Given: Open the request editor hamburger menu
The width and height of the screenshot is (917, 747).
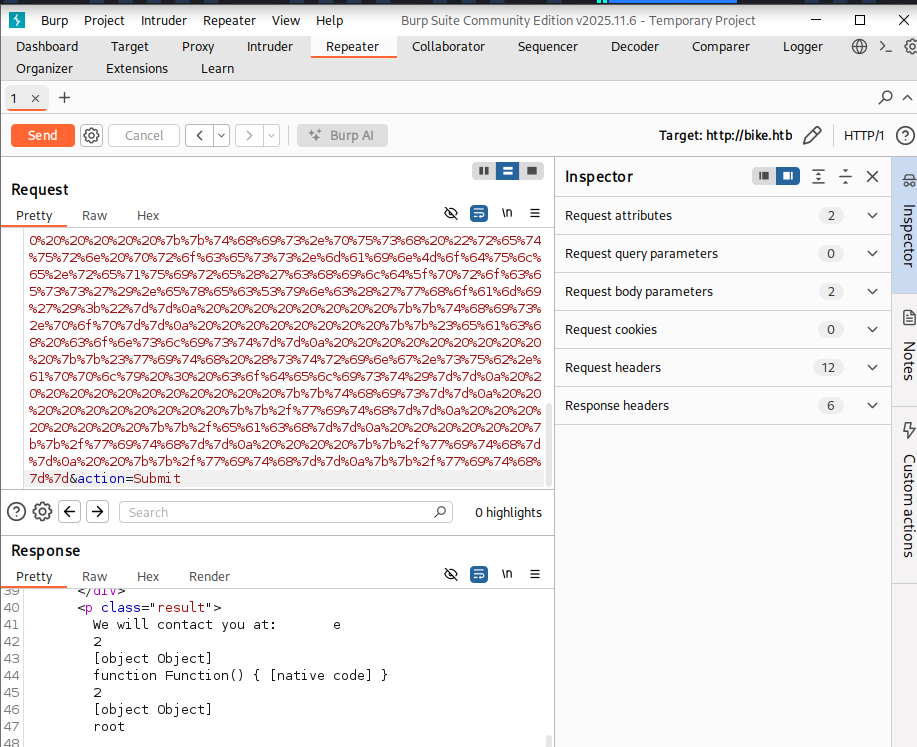Looking at the screenshot, I should (x=535, y=213).
